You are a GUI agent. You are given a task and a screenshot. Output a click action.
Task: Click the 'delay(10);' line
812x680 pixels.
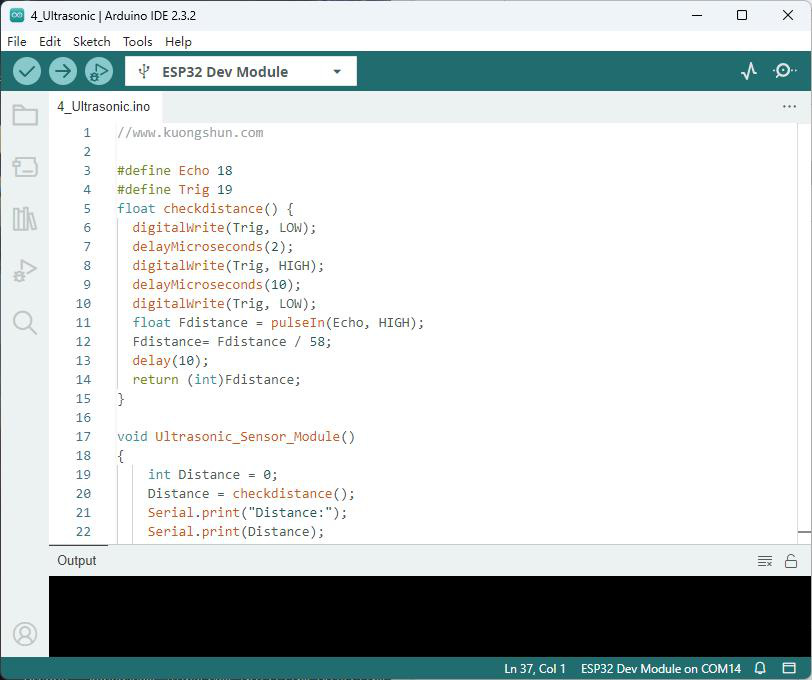pyautogui.click(x=170, y=360)
